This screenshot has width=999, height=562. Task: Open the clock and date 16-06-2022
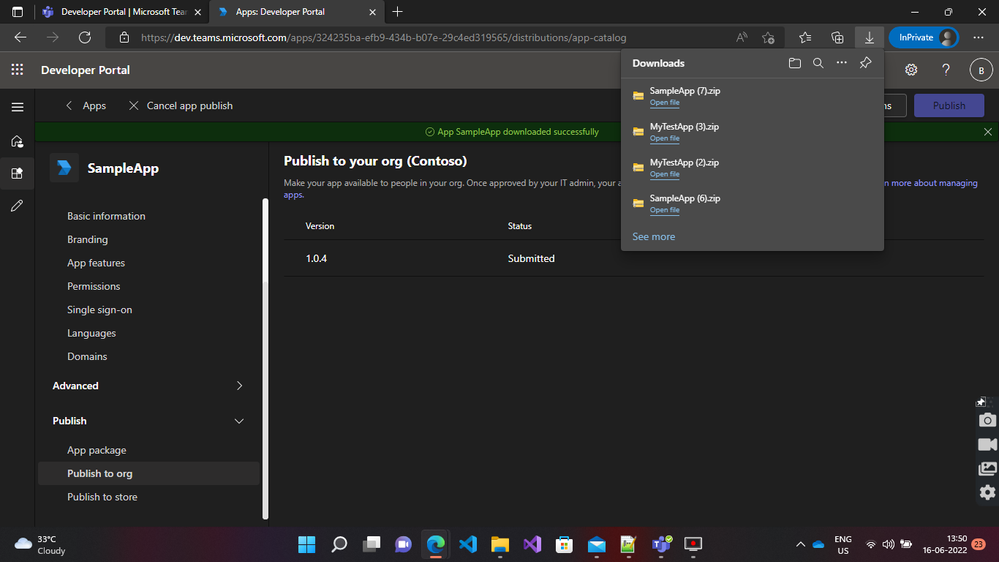944,544
